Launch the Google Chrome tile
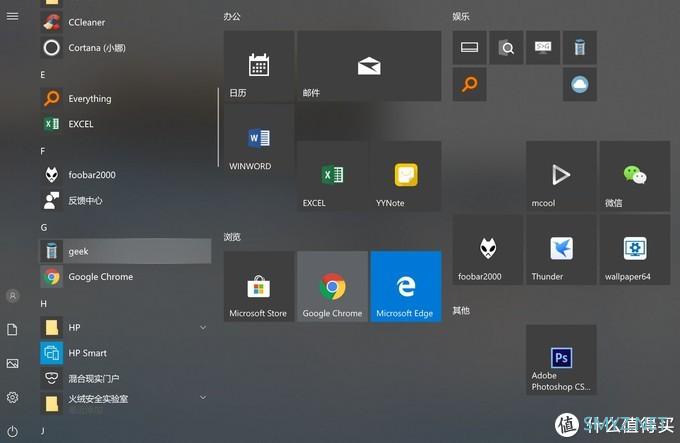This screenshot has height=443, width=680. [x=333, y=287]
